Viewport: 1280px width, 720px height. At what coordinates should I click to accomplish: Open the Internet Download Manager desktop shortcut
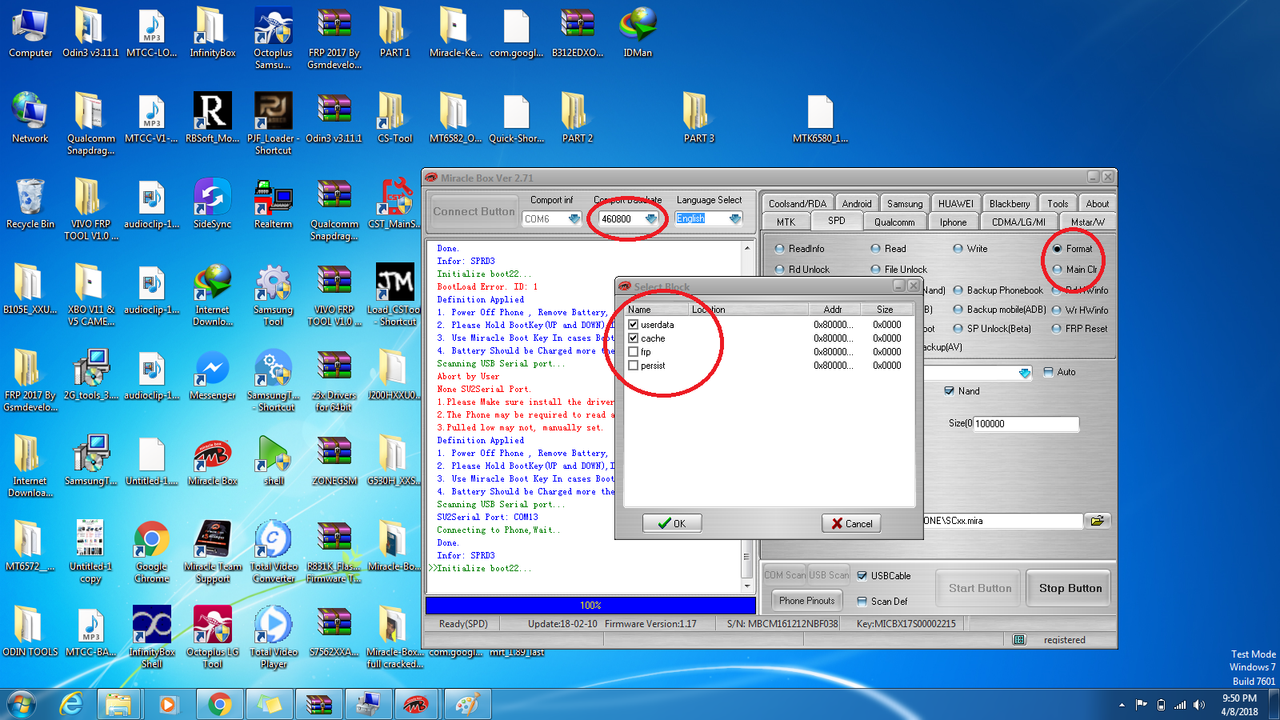212,297
